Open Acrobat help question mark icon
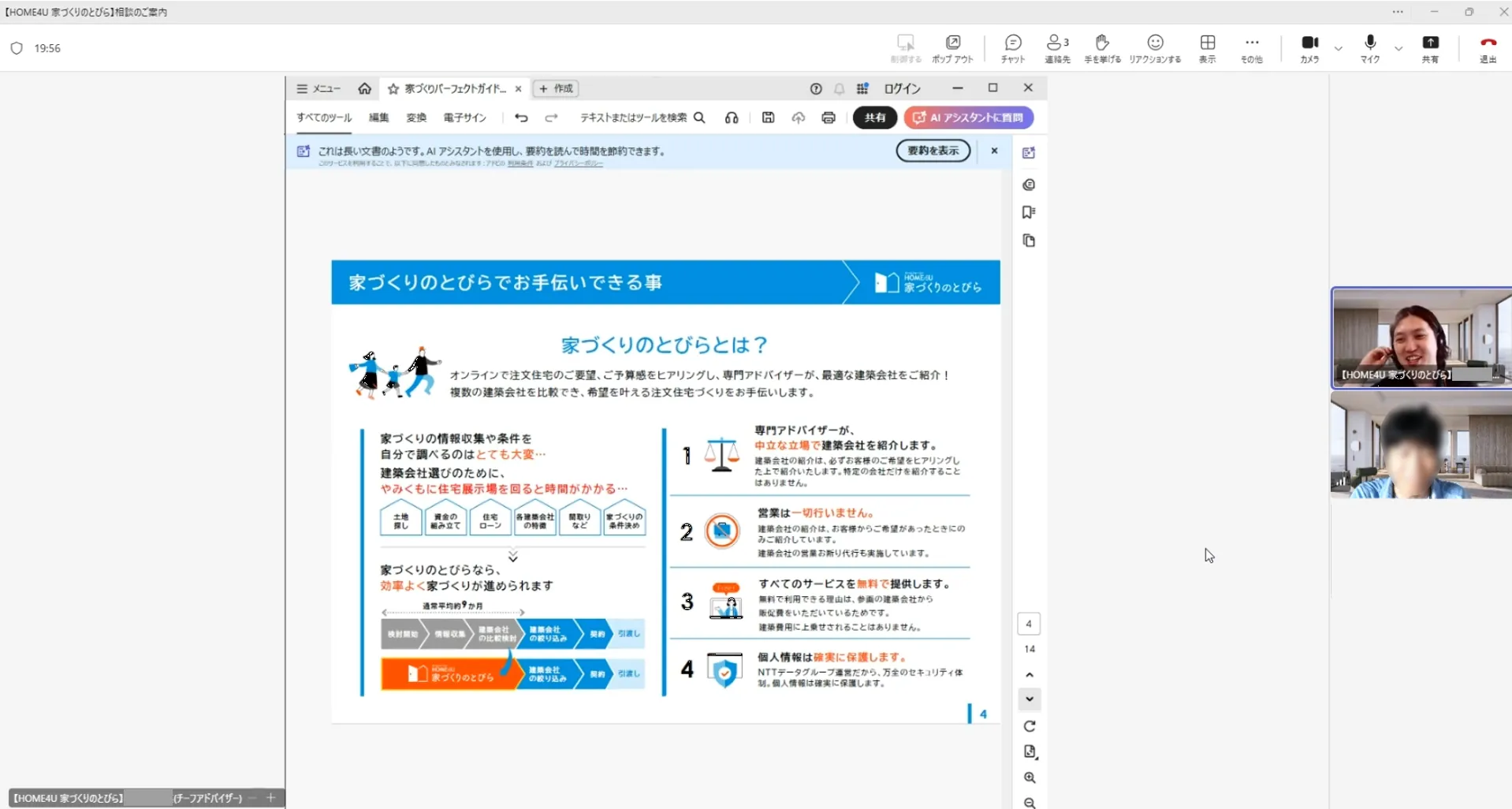The image size is (1512, 809). coord(816,88)
